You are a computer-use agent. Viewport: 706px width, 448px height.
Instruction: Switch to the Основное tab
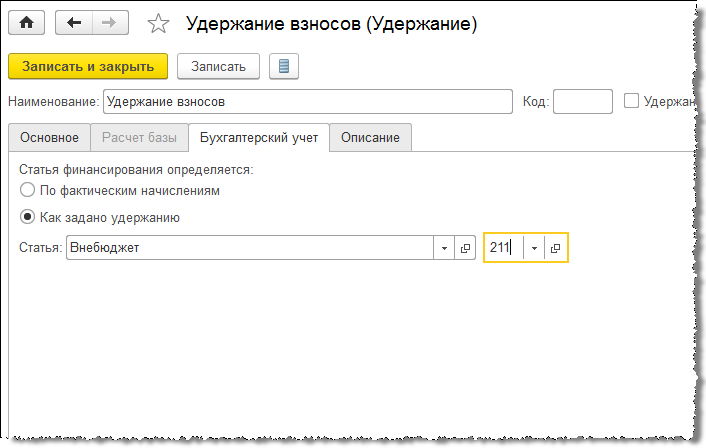pyautogui.click(x=49, y=138)
